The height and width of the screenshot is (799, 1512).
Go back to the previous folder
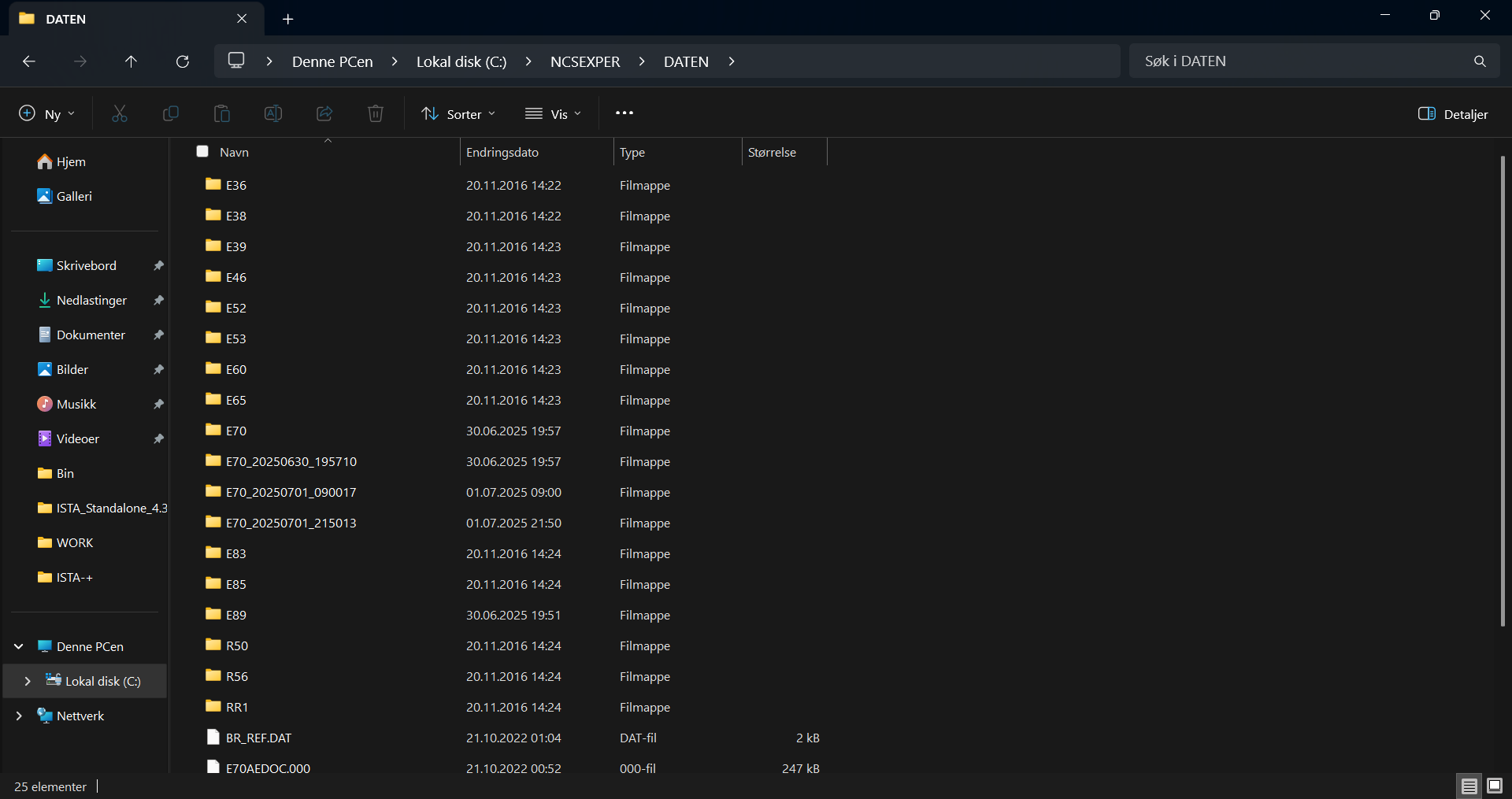[29, 61]
